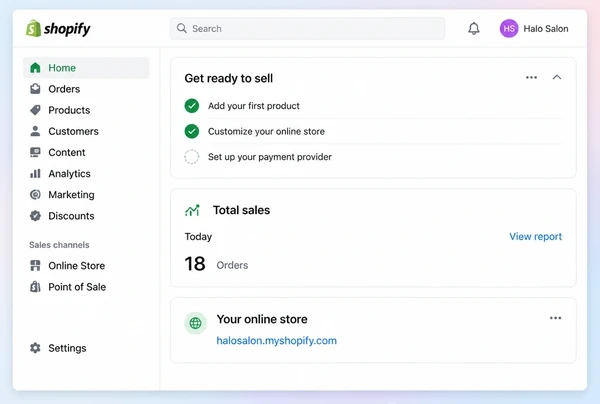This screenshot has height=404, width=600.
Task: Click the Products tag icon
Action: coord(35,110)
